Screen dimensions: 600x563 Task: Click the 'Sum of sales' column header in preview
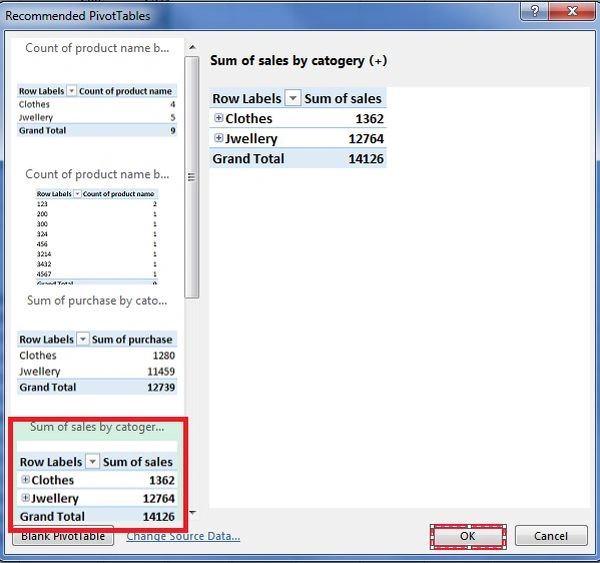pos(343,98)
